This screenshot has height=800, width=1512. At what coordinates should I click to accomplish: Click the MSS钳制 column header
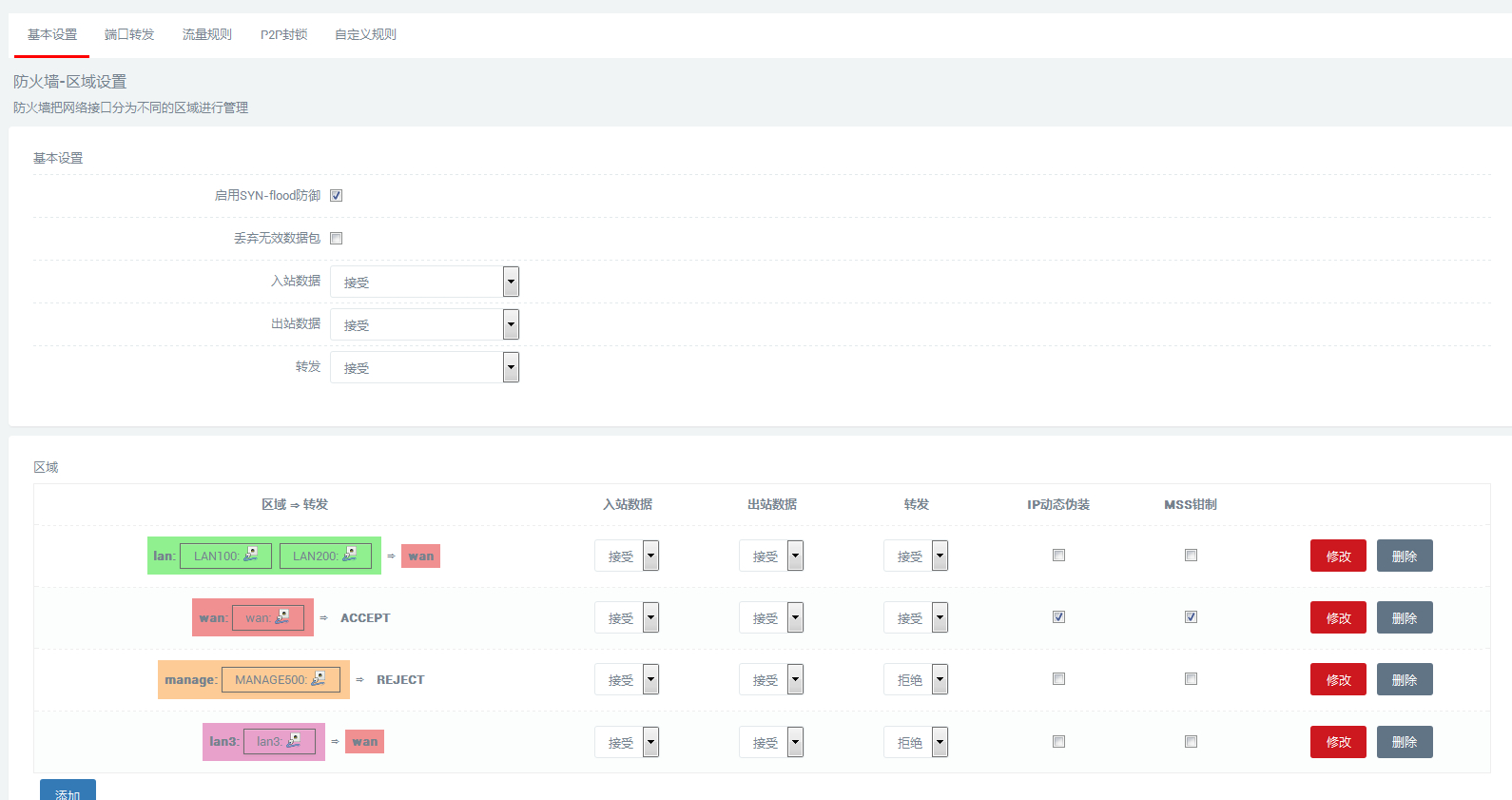pos(1191,504)
